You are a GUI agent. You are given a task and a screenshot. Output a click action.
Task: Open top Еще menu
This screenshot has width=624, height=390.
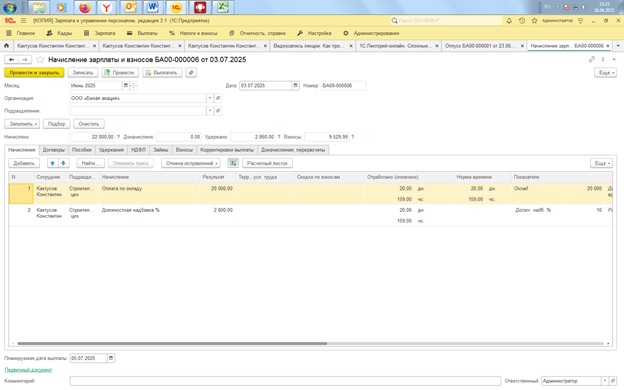tap(605, 73)
